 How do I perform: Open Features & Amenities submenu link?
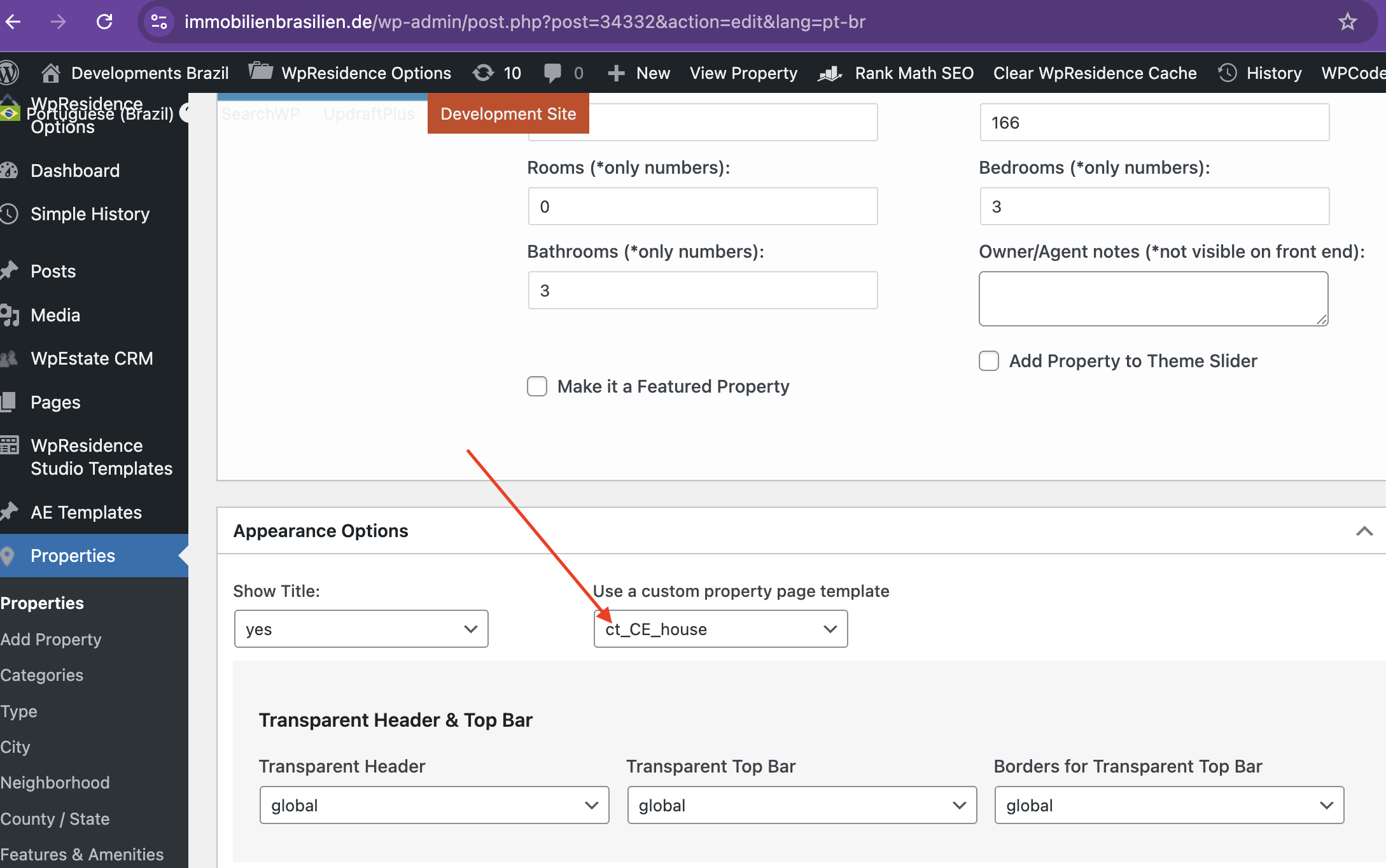tap(81, 855)
